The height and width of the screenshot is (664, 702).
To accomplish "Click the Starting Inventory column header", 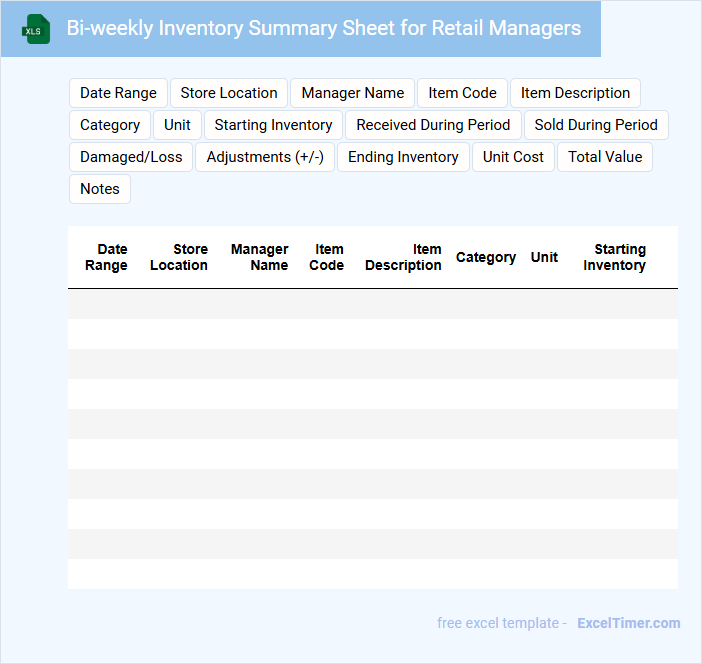I will [615, 257].
